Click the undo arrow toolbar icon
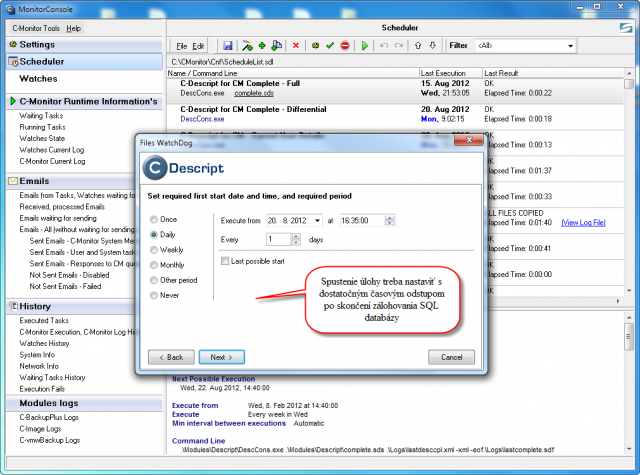This screenshot has height=475, width=640. 384,46
